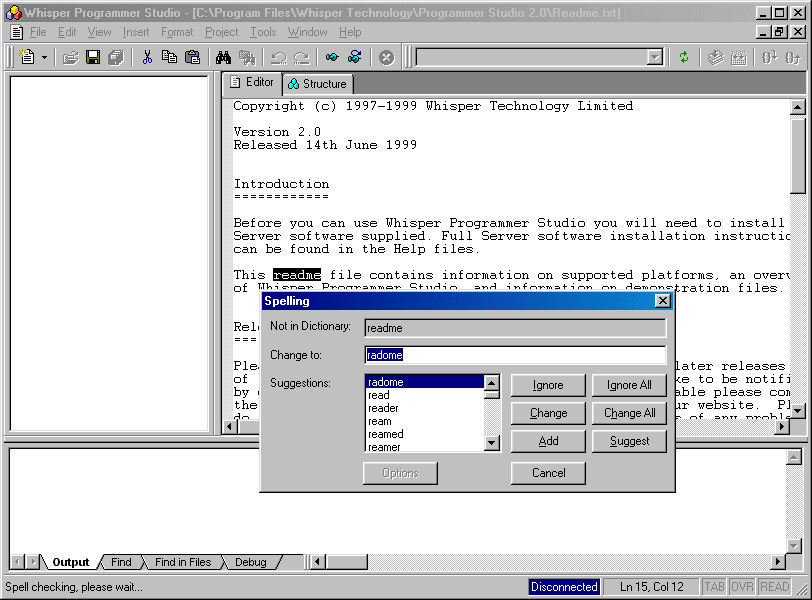Open the File menu

pos(38,32)
